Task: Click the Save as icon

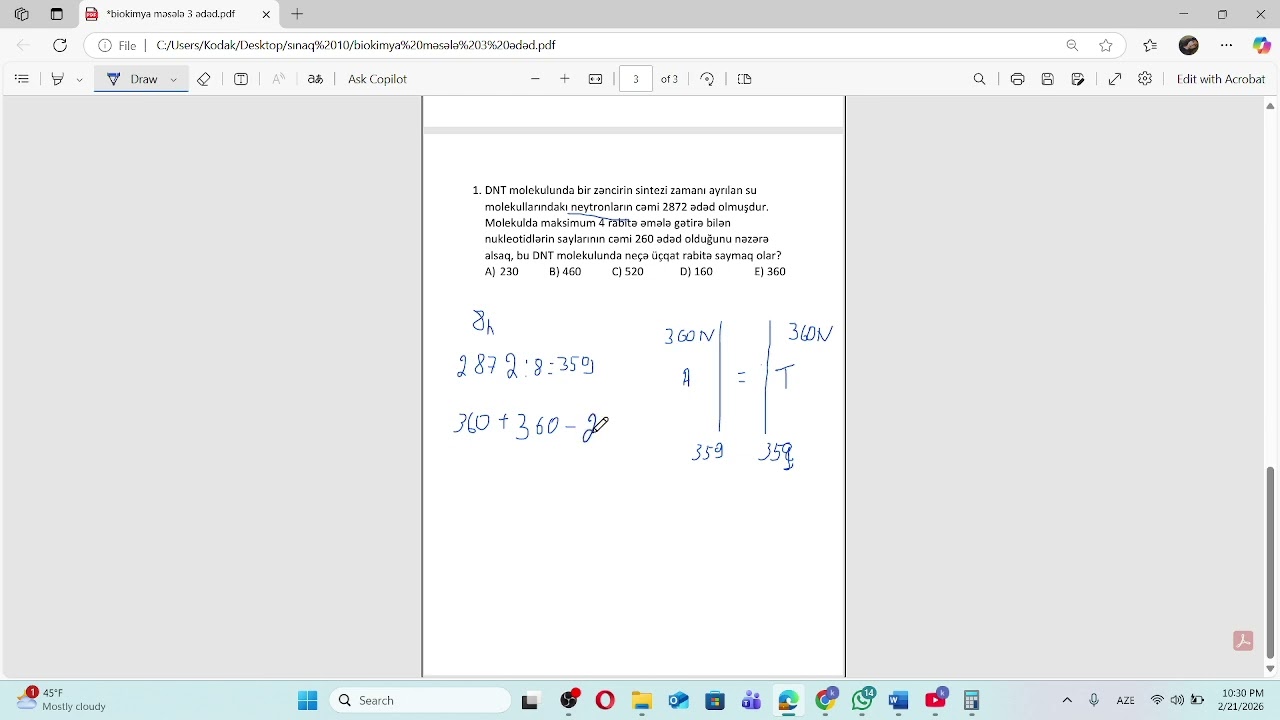Action: 1078,79
